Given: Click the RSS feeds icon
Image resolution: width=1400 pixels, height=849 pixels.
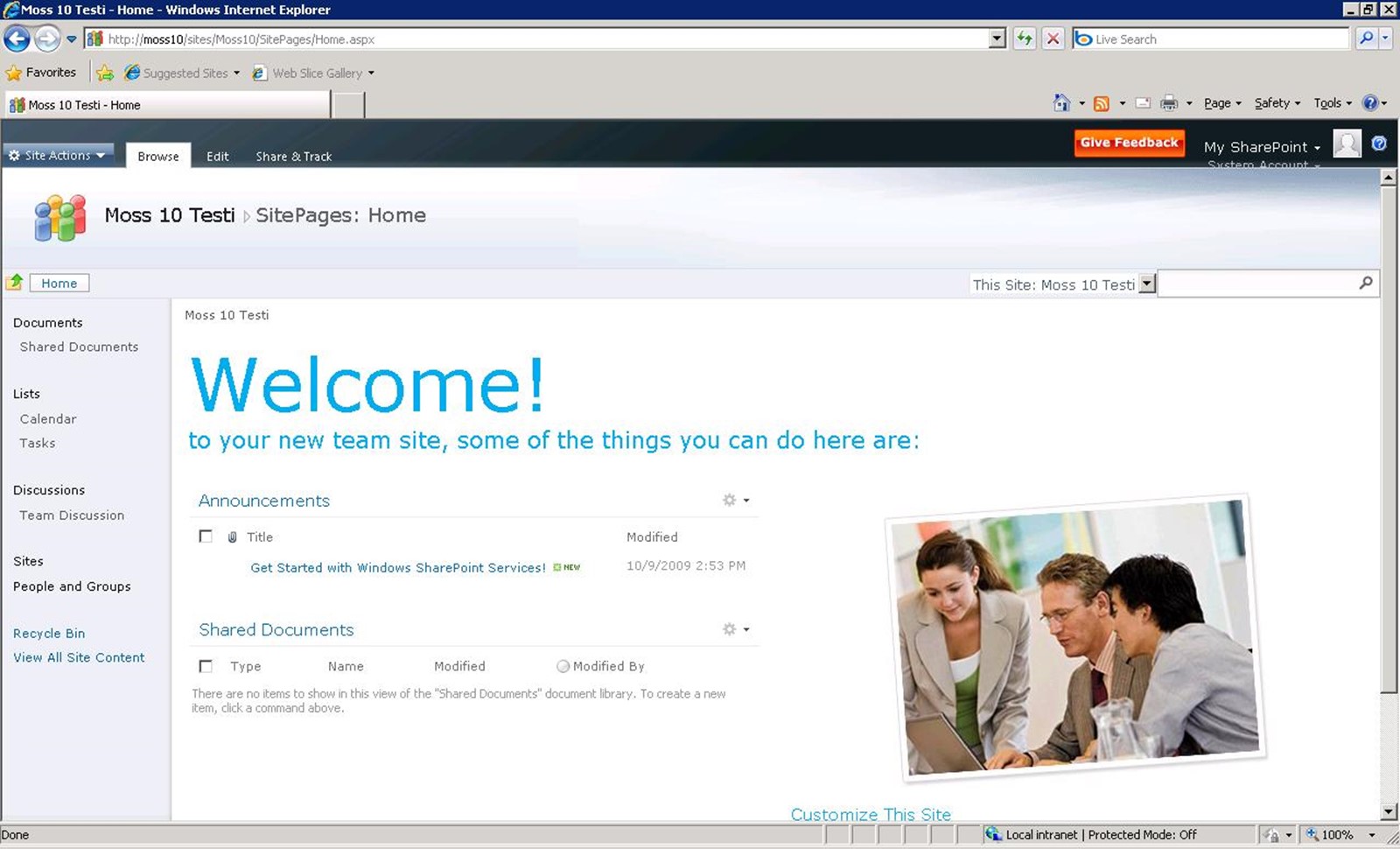Looking at the screenshot, I should click(1102, 103).
